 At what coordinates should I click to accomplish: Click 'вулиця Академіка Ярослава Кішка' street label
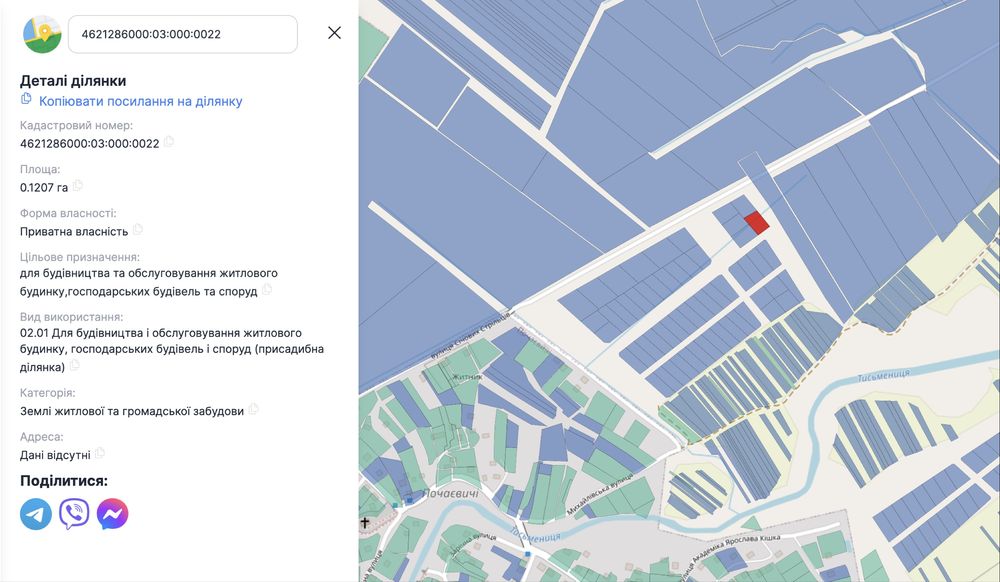tap(728, 558)
